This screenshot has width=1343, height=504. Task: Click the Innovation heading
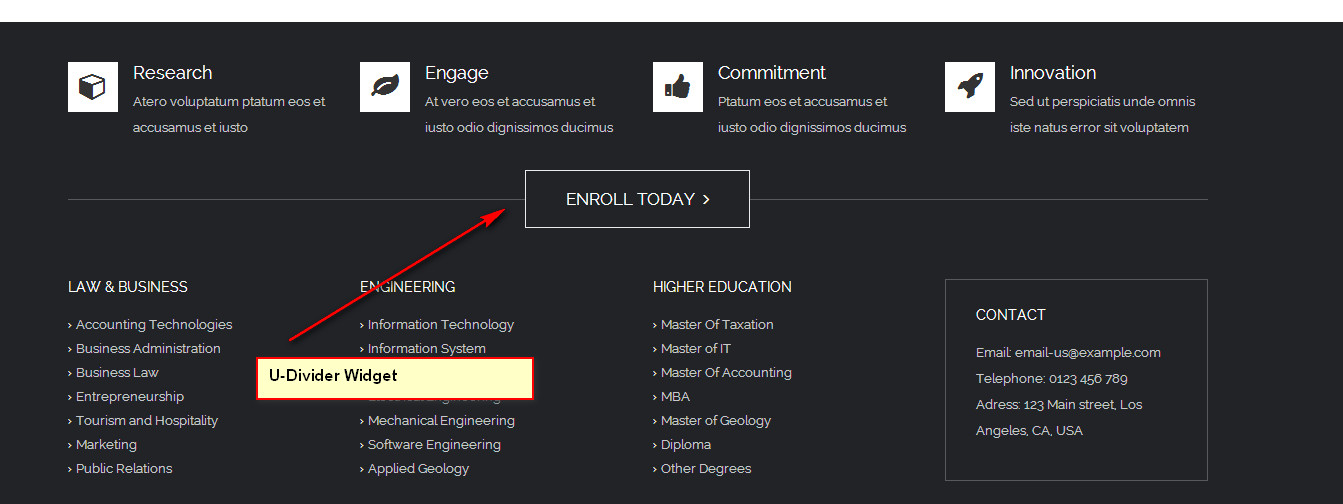[x=1052, y=73]
